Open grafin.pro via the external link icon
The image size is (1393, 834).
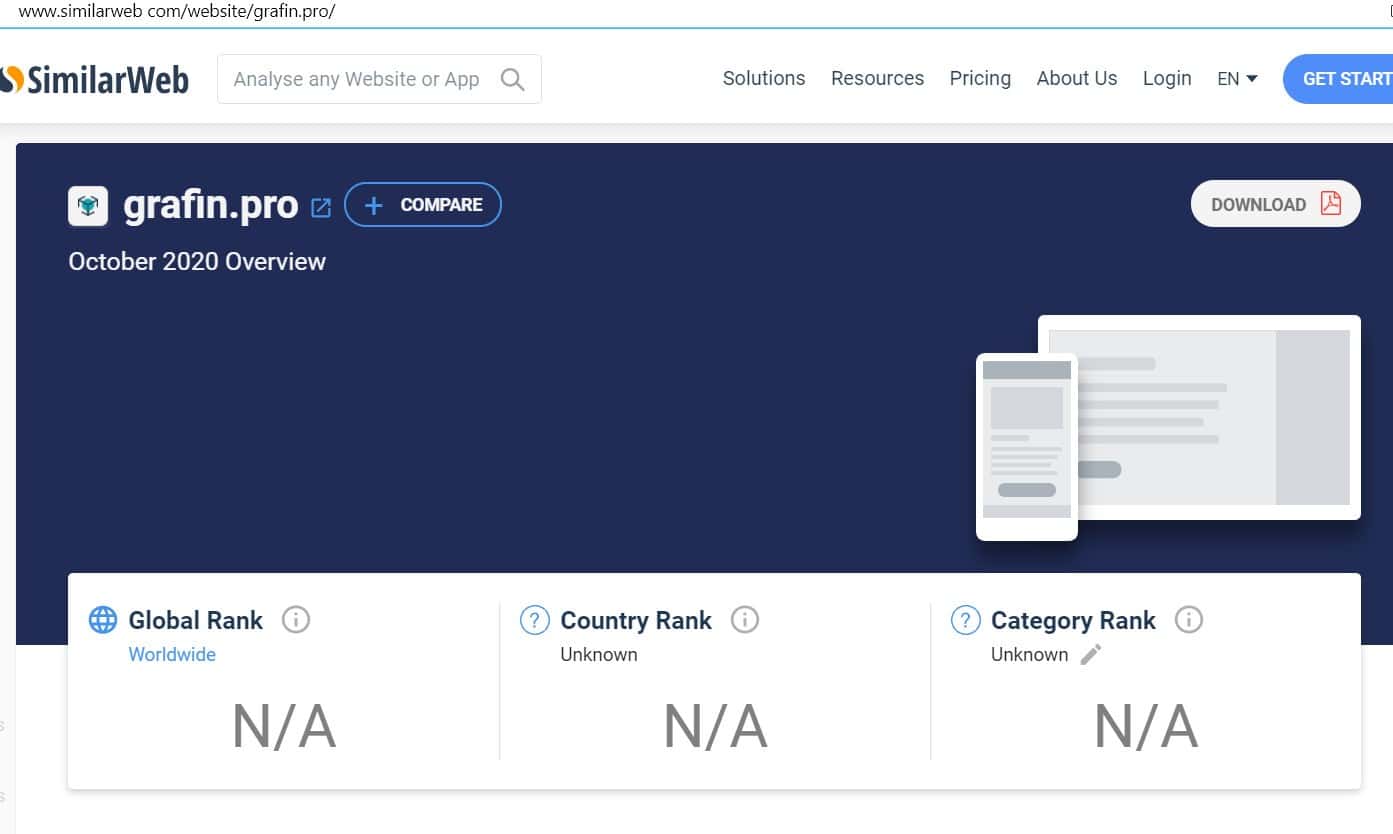pyautogui.click(x=321, y=207)
